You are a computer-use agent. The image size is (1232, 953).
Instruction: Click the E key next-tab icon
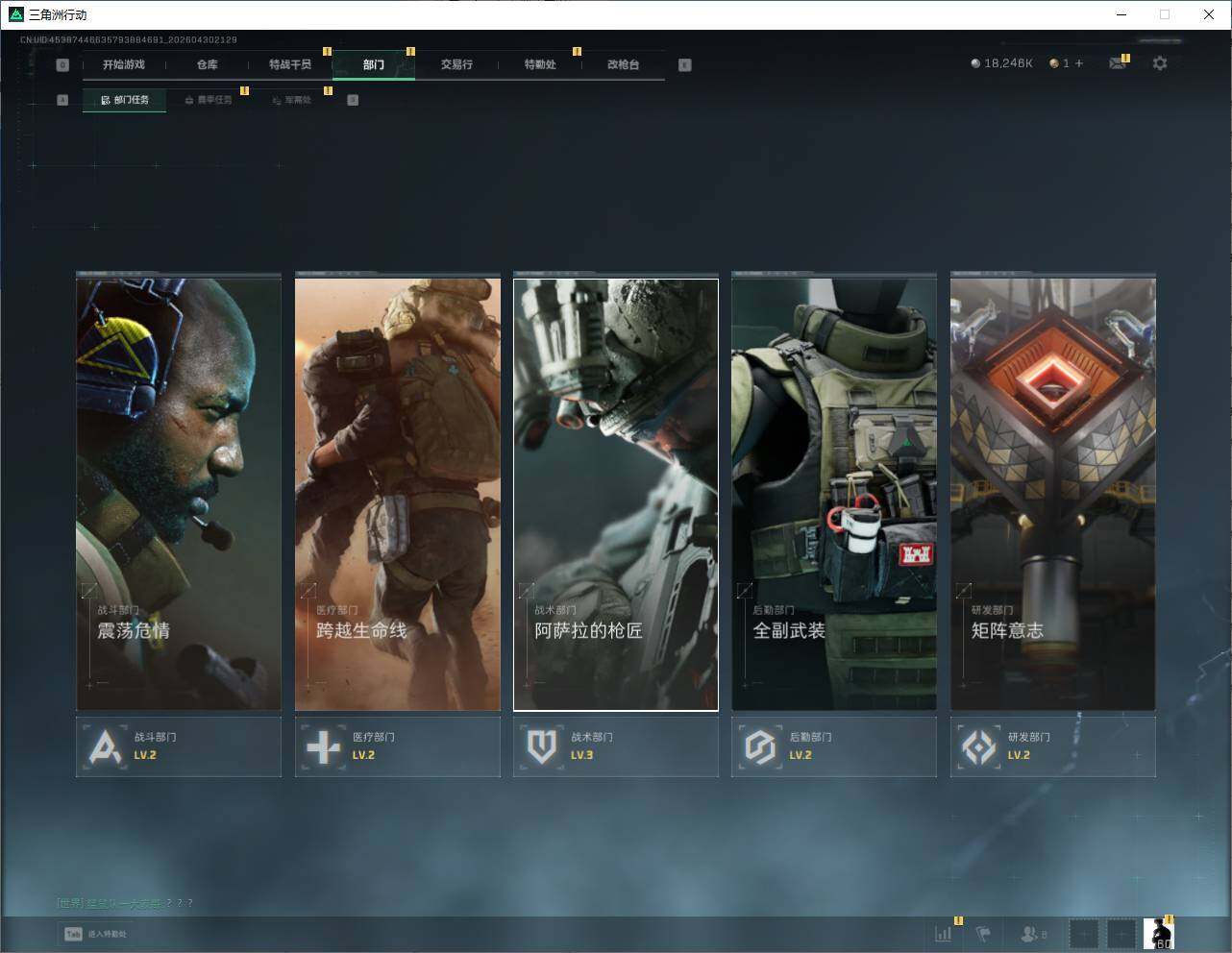pos(684,65)
